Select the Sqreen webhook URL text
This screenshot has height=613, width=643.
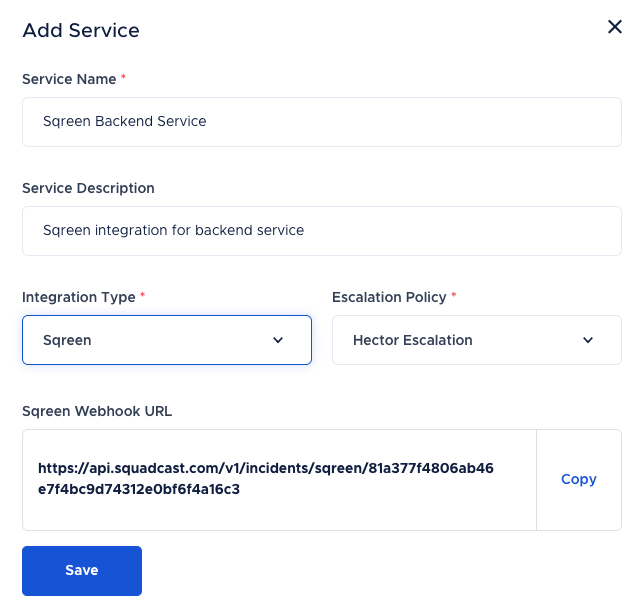[266, 479]
